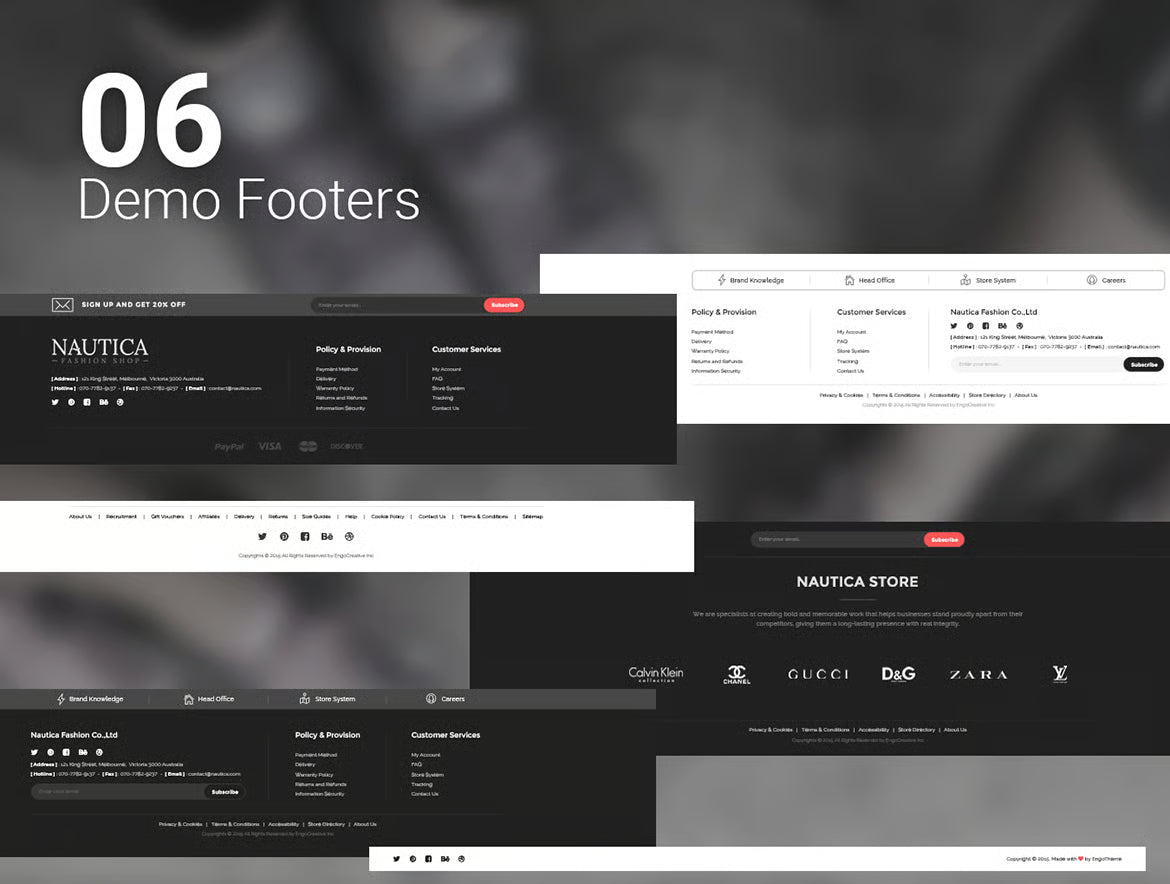
Task: Click the VISA payment logo
Action: [x=270, y=446]
